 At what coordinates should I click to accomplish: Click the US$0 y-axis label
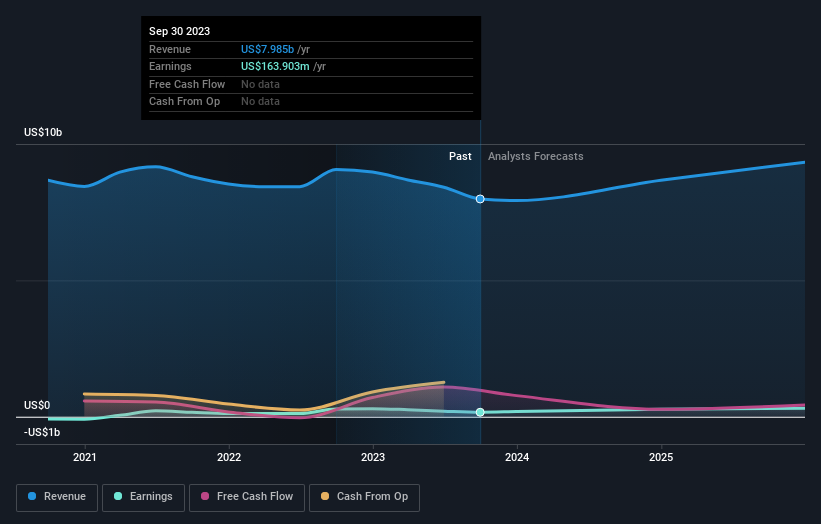click(37, 405)
